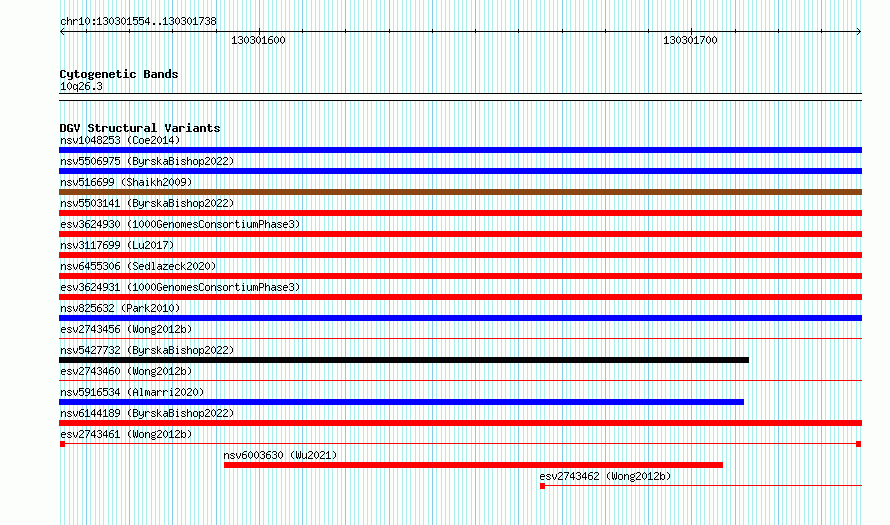Image resolution: width=890 pixels, height=525 pixels.
Task: Select the blue bar for nsv5916534
Action: pos(401,402)
